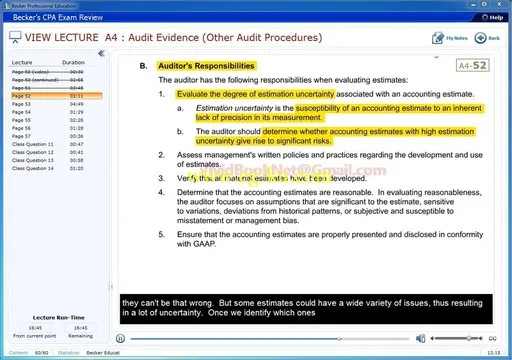Seek on the lecture progress bar
Image resolution: width=512 pixels, height=360 pixels.
click(270, 339)
